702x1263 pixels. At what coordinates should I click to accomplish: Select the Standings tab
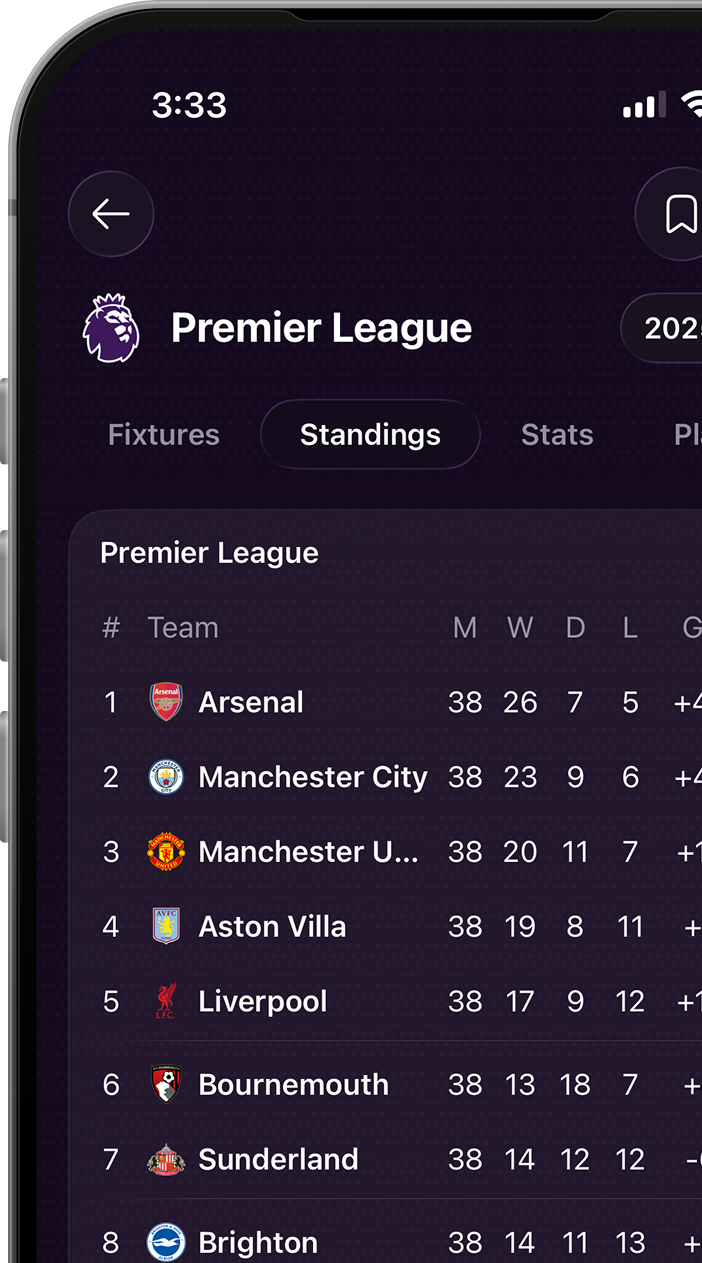[x=370, y=435]
